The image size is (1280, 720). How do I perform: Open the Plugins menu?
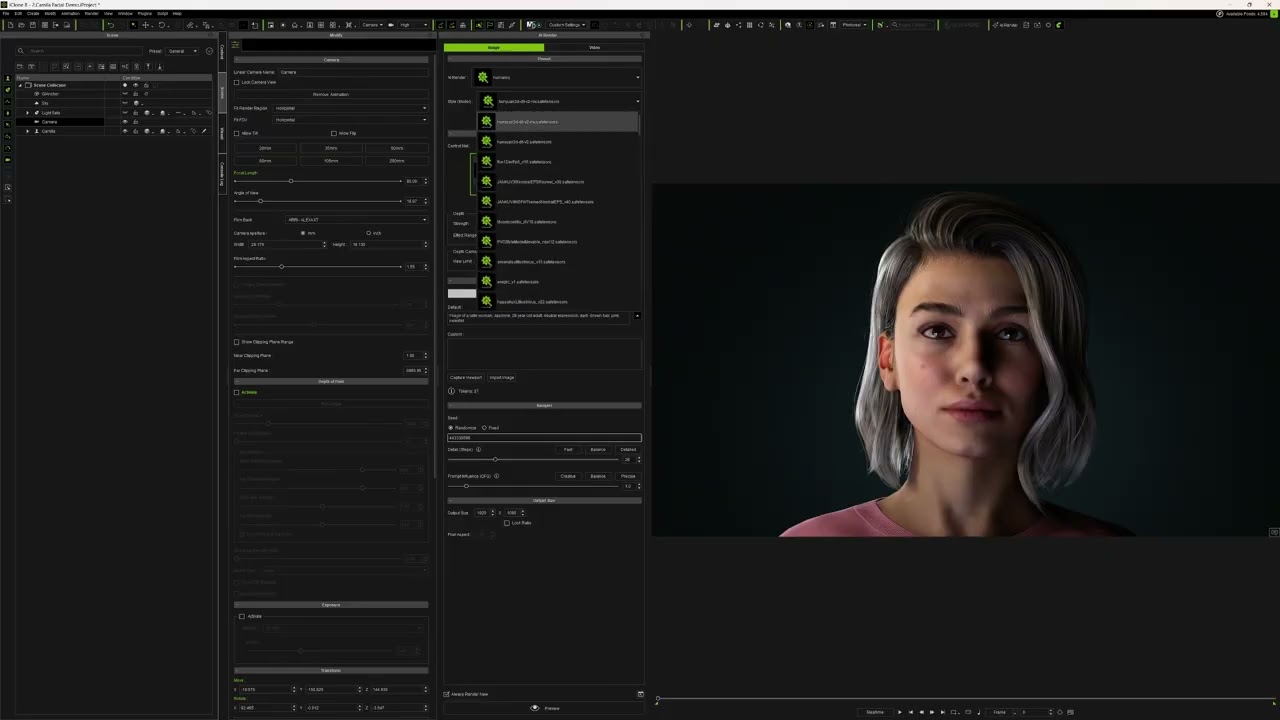[144, 14]
